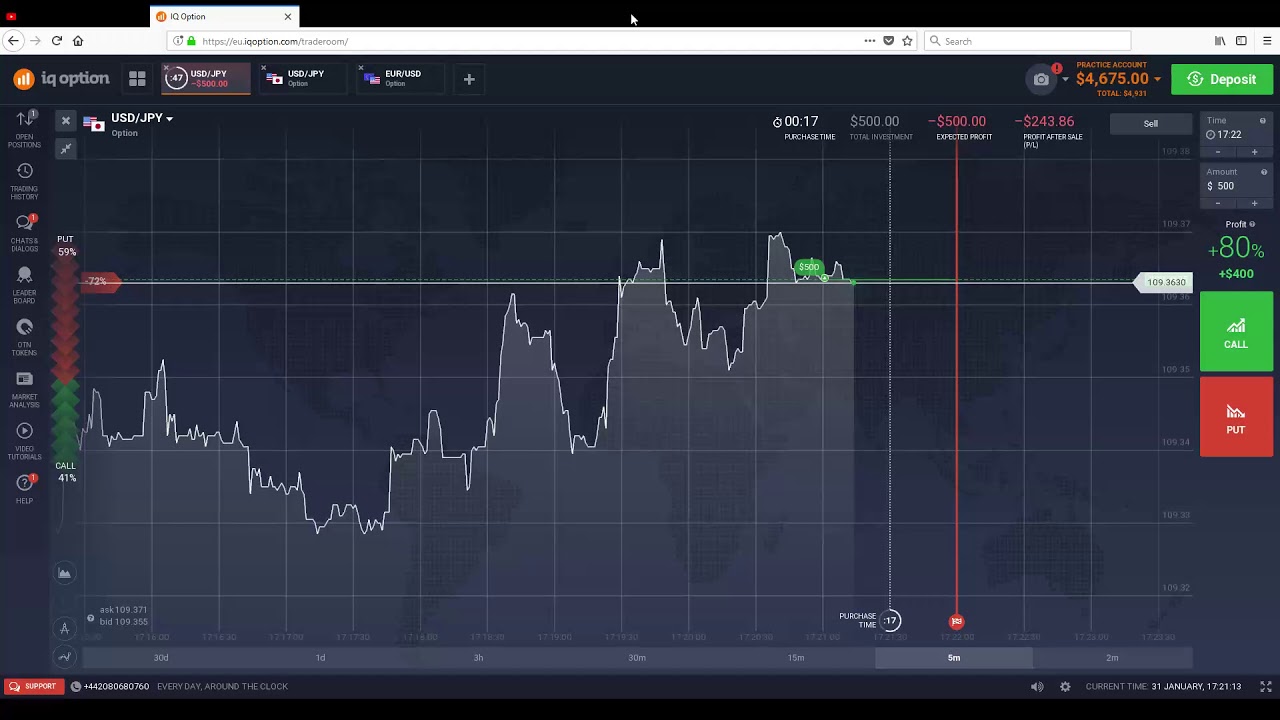
Task: Click the Profit info question icon
Action: (x=1252, y=224)
